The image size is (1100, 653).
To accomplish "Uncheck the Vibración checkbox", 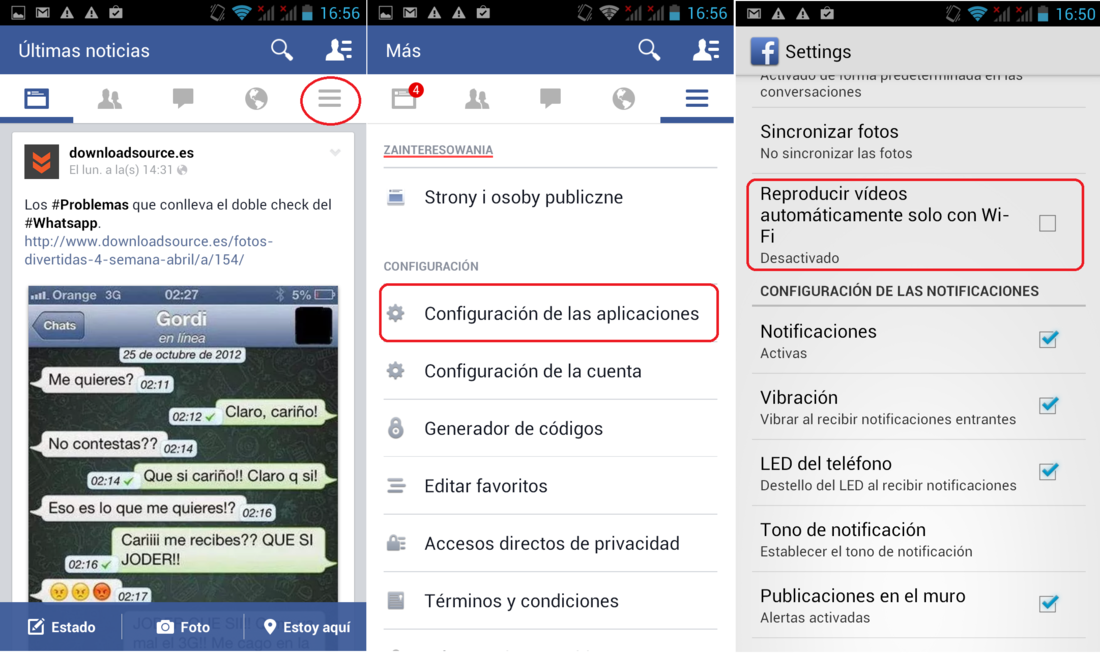I will tap(1048, 405).
